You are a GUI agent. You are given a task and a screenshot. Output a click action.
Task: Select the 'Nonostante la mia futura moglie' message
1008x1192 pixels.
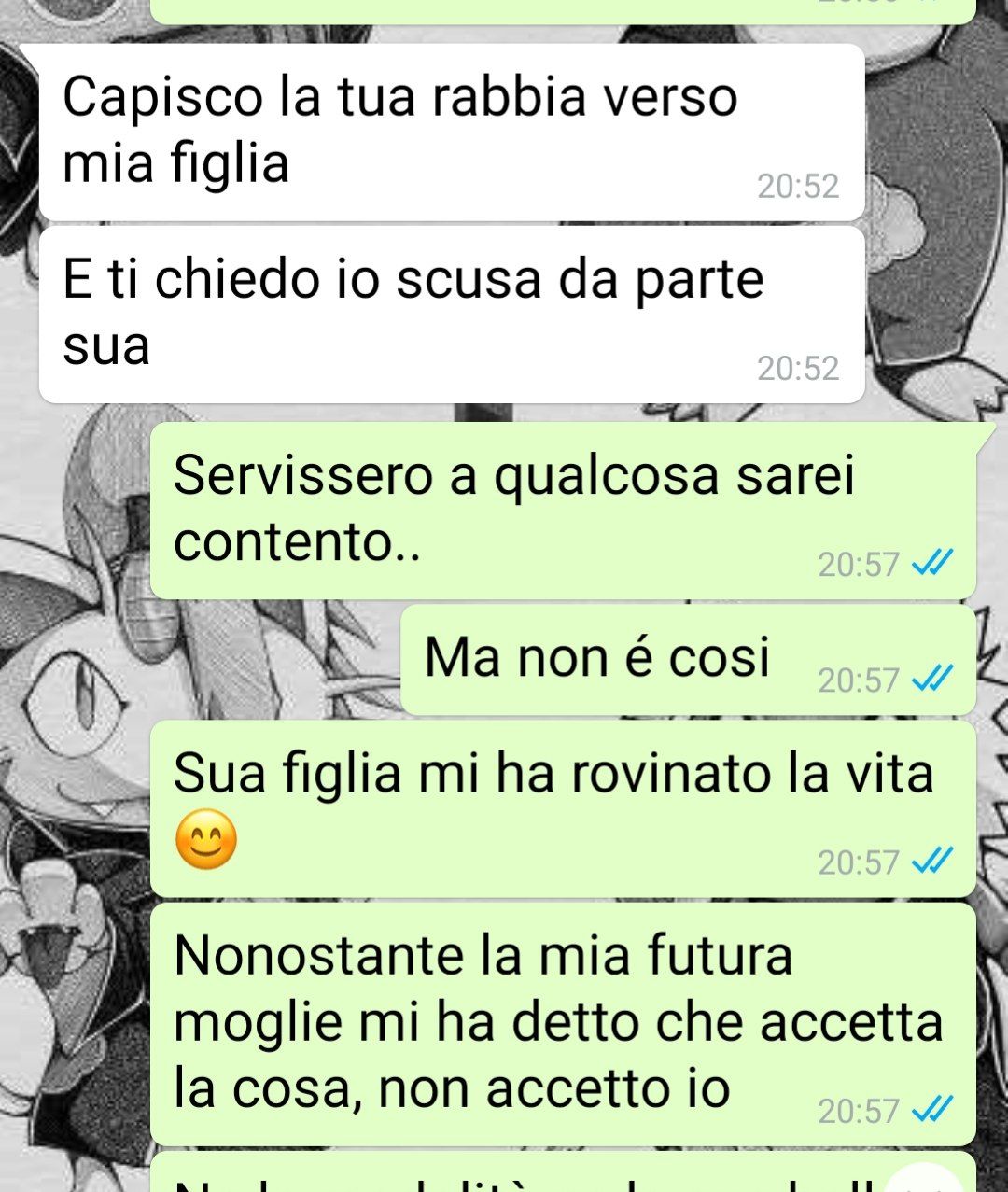(x=563, y=1024)
